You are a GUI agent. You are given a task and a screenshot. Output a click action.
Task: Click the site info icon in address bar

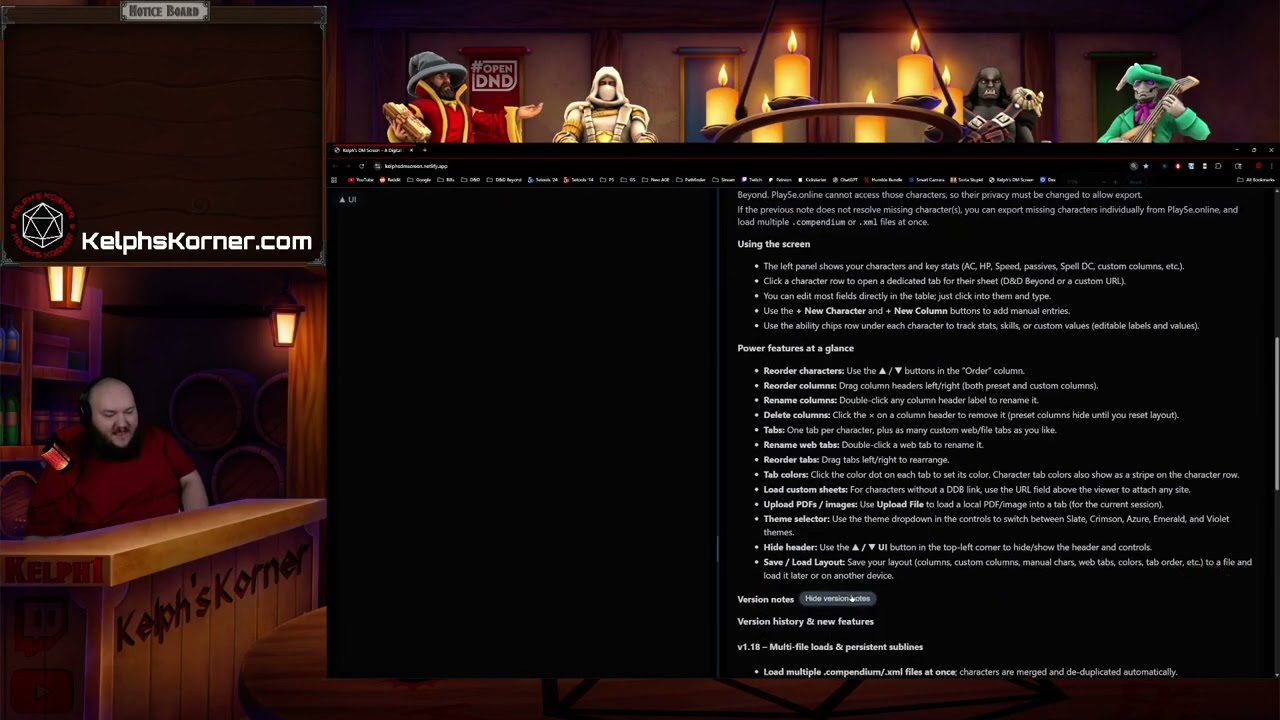(377, 166)
